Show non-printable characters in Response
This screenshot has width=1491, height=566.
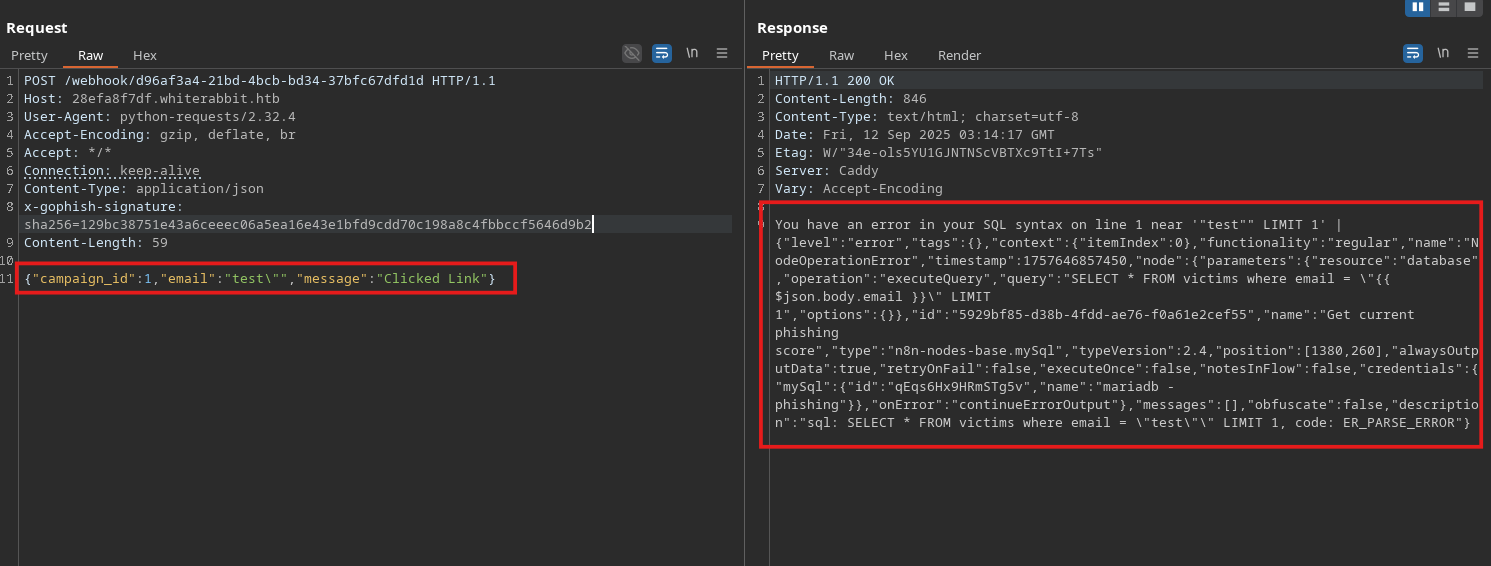click(1443, 54)
